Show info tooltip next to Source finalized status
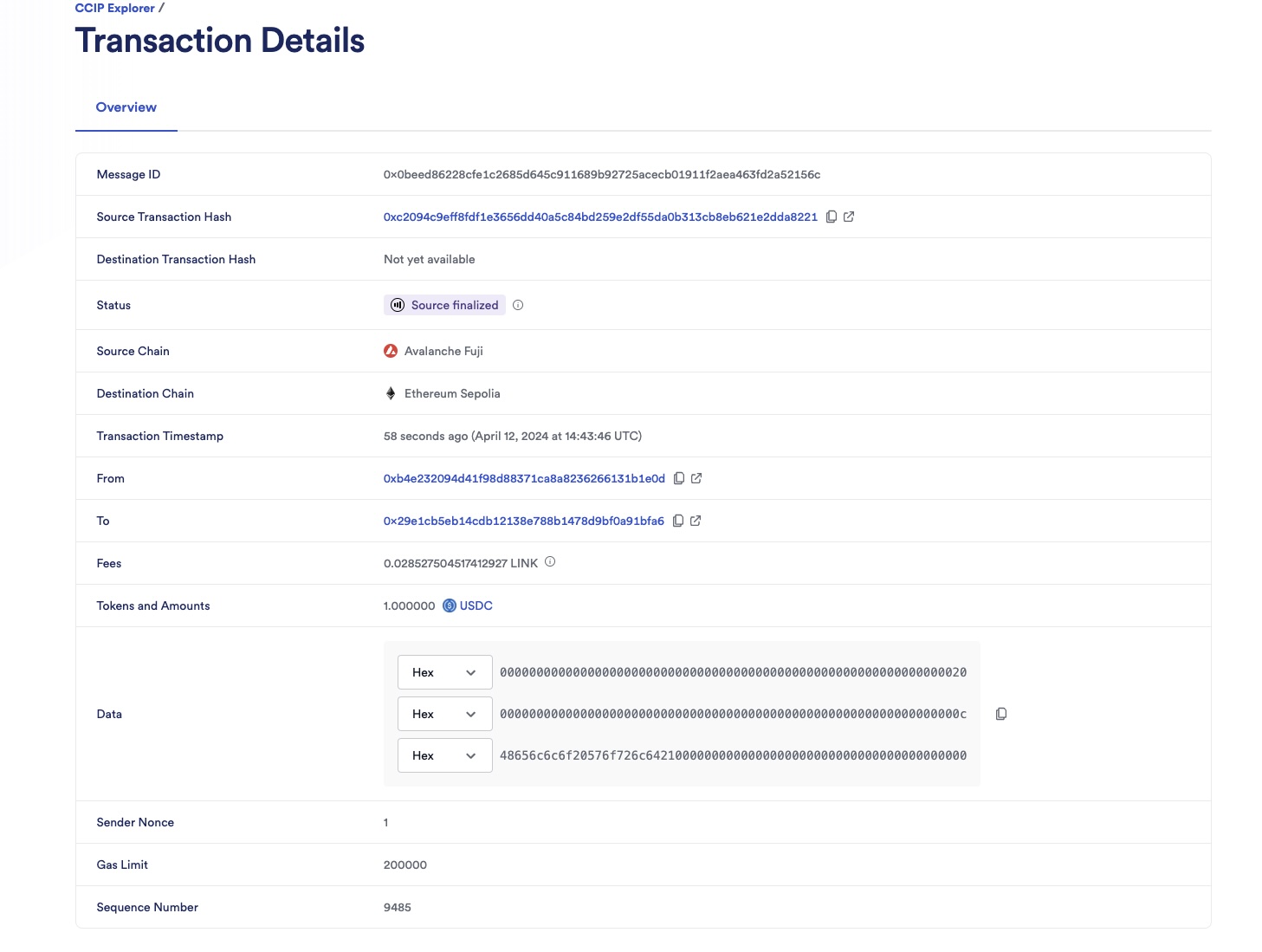1262x952 pixels. 518,305
